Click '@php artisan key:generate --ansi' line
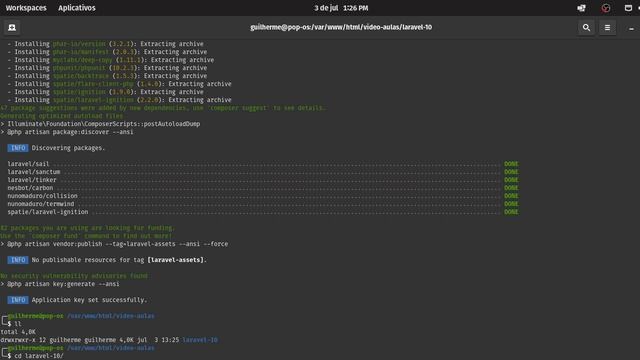 [x=60, y=284]
